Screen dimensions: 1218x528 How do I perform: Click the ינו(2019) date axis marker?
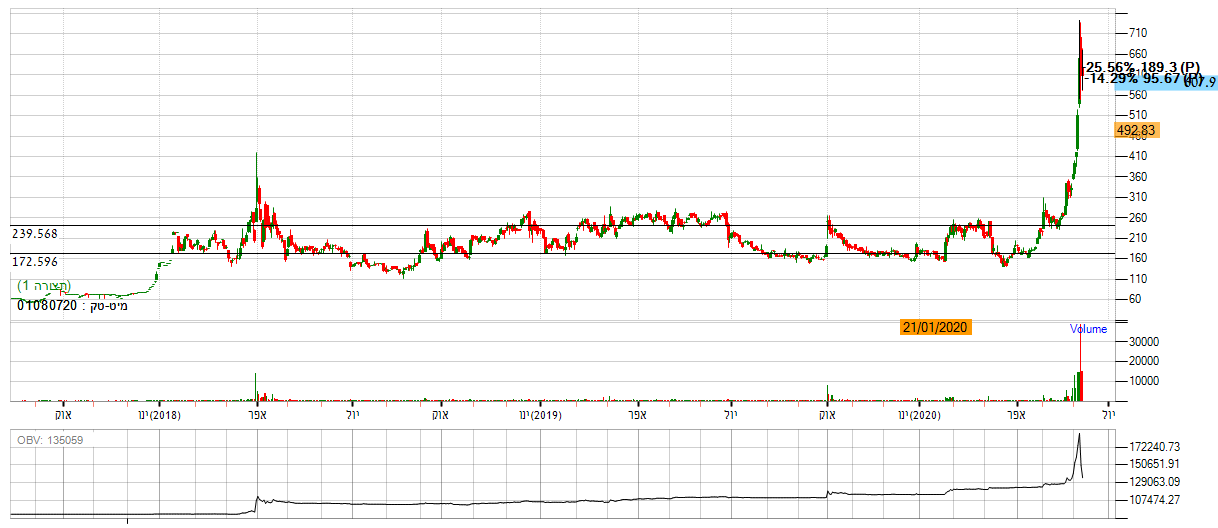[x=538, y=414]
